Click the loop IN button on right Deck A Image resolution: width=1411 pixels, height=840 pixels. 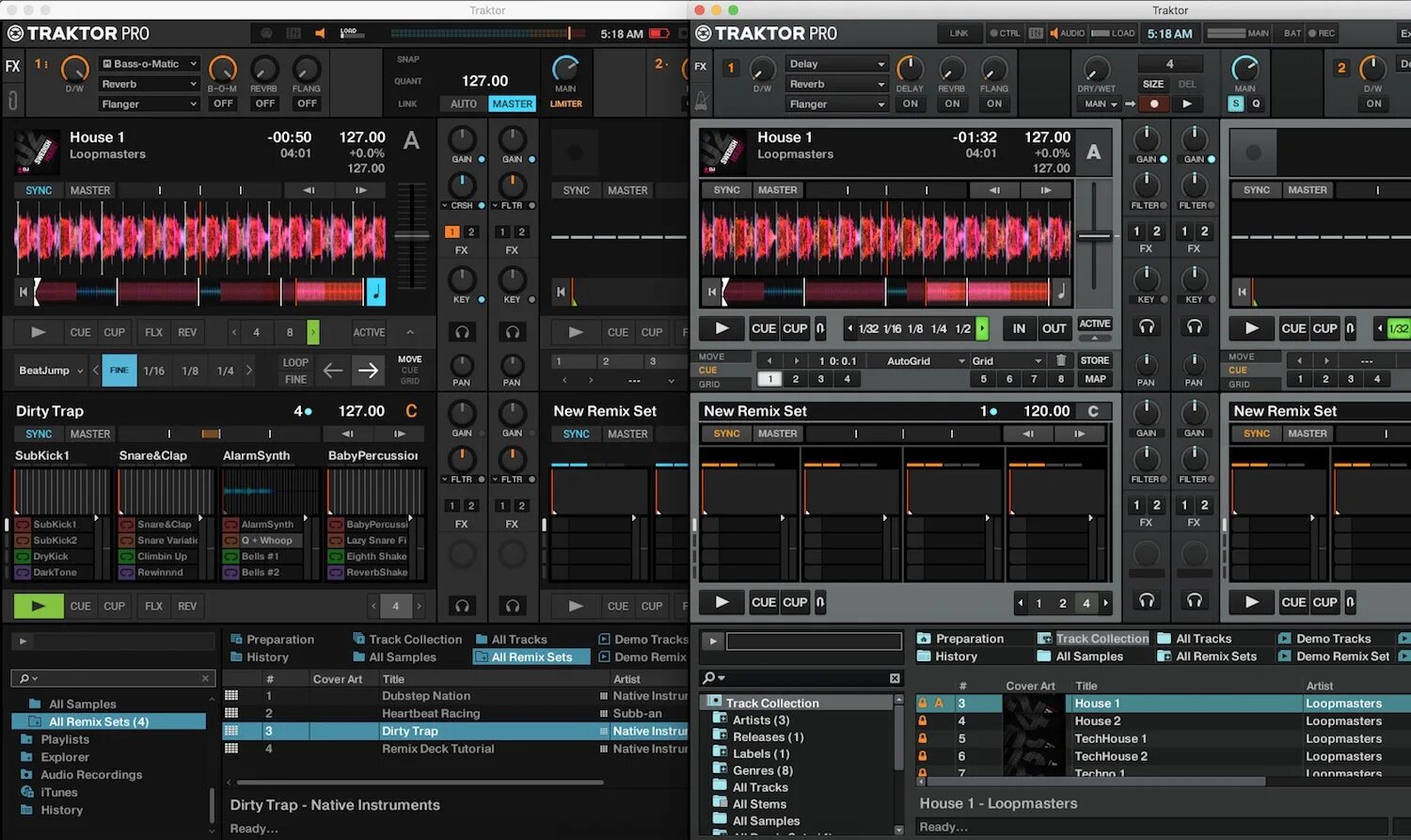coord(1019,328)
